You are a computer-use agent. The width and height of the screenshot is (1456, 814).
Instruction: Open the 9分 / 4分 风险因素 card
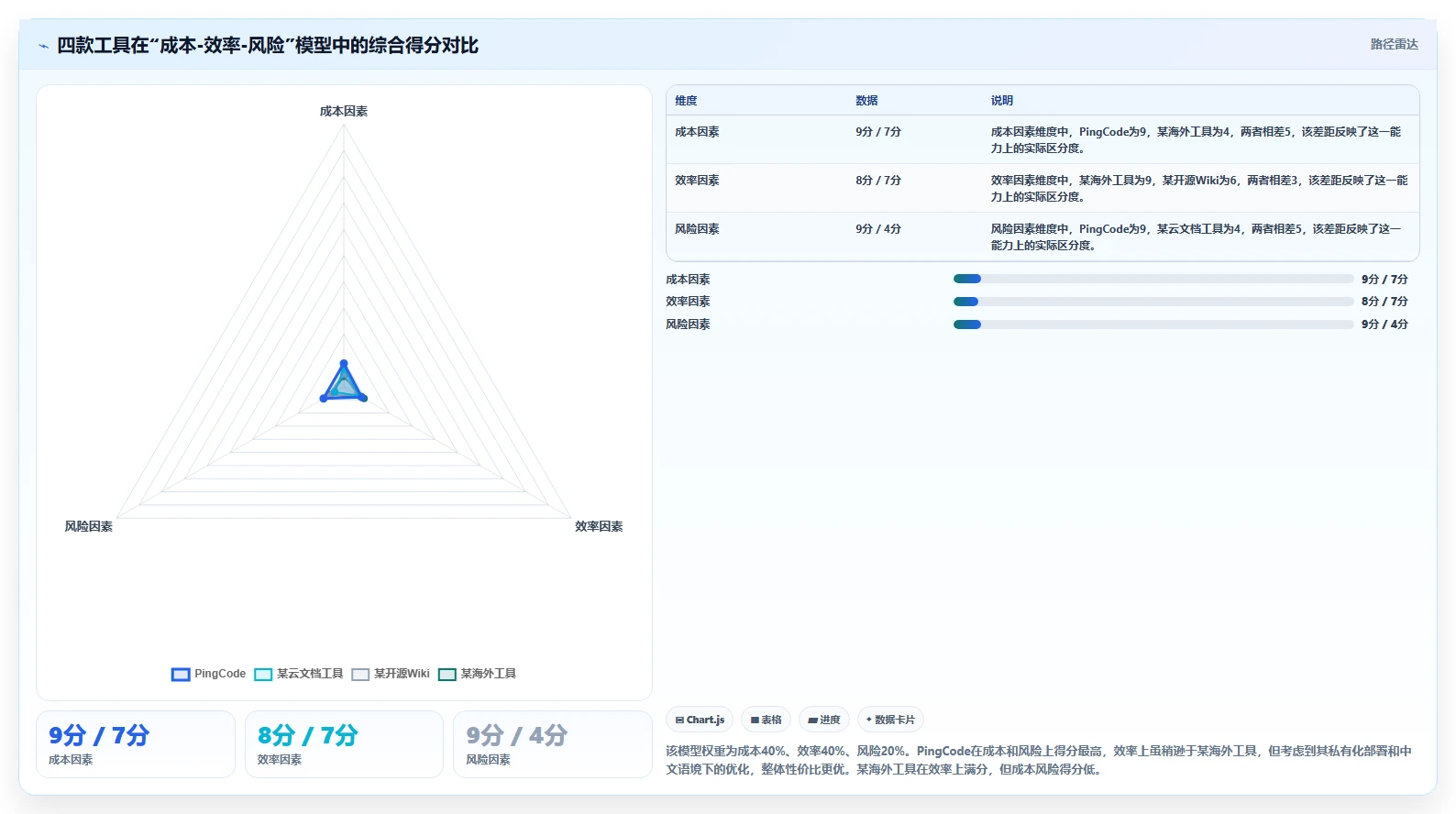coord(553,744)
